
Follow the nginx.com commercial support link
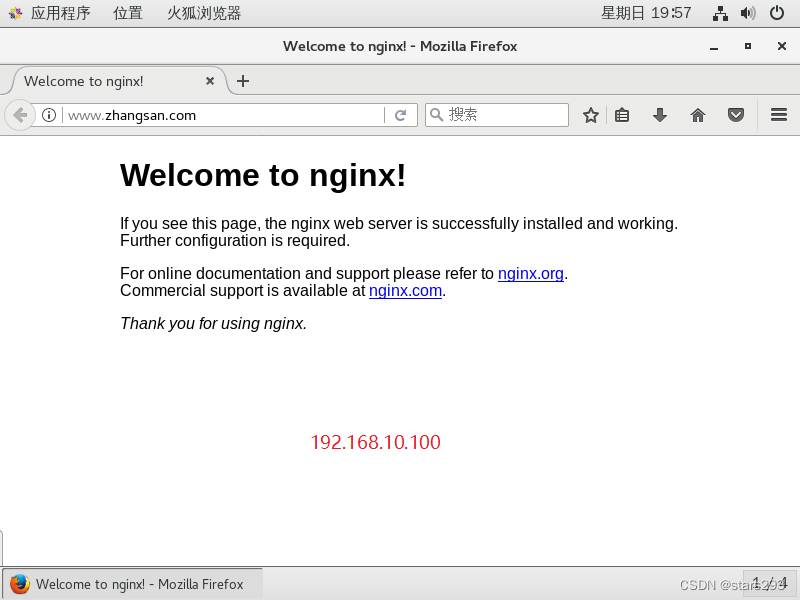point(405,290)
